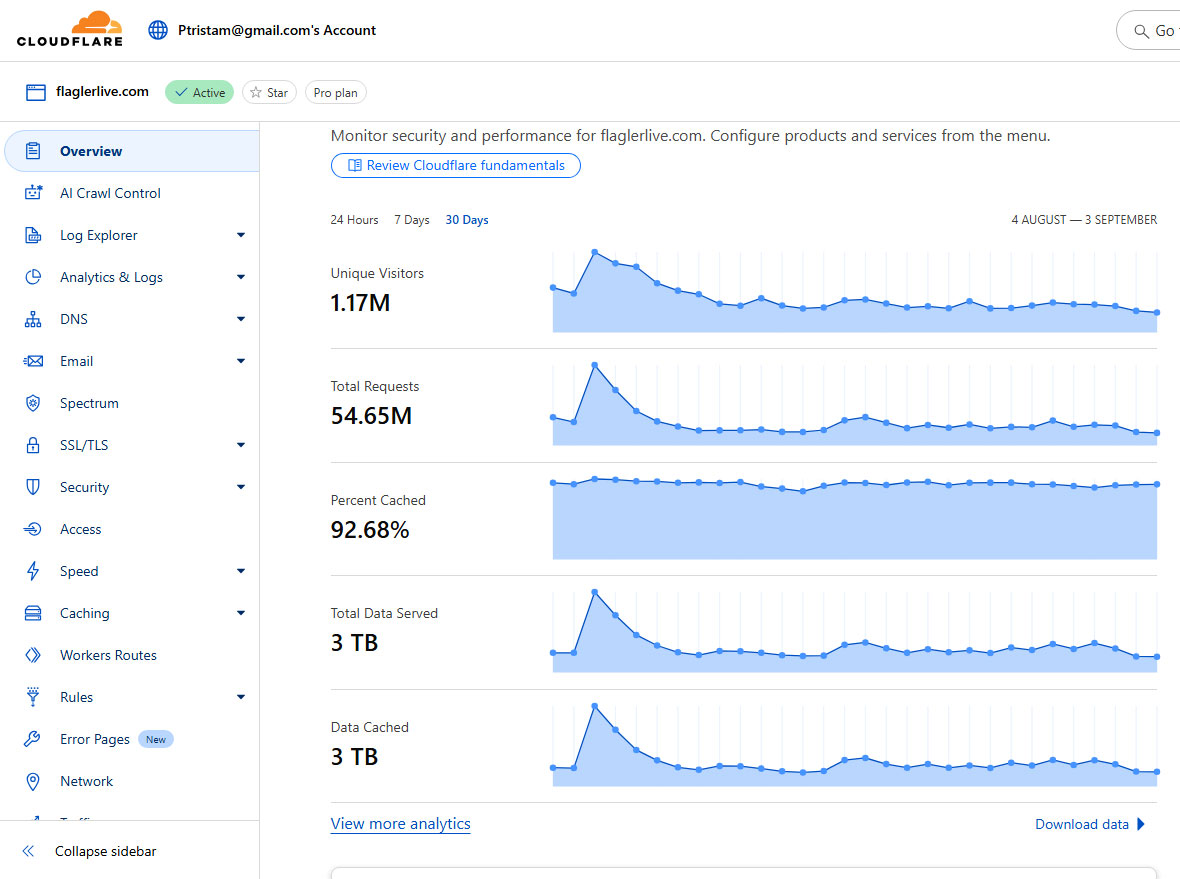
Task: Open View more analytics link
Action: [x=400, y=824]
